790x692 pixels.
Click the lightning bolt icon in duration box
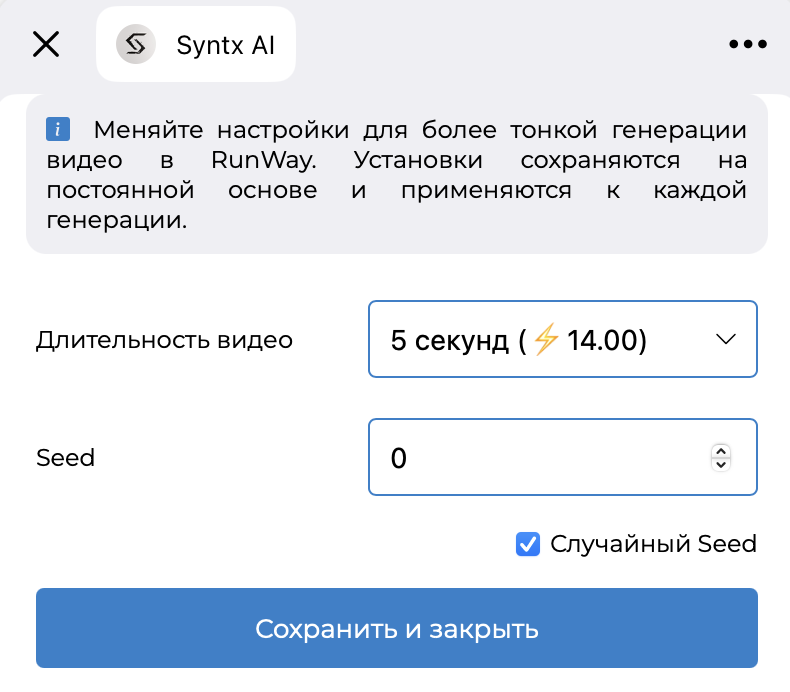(x=546, y=341)
